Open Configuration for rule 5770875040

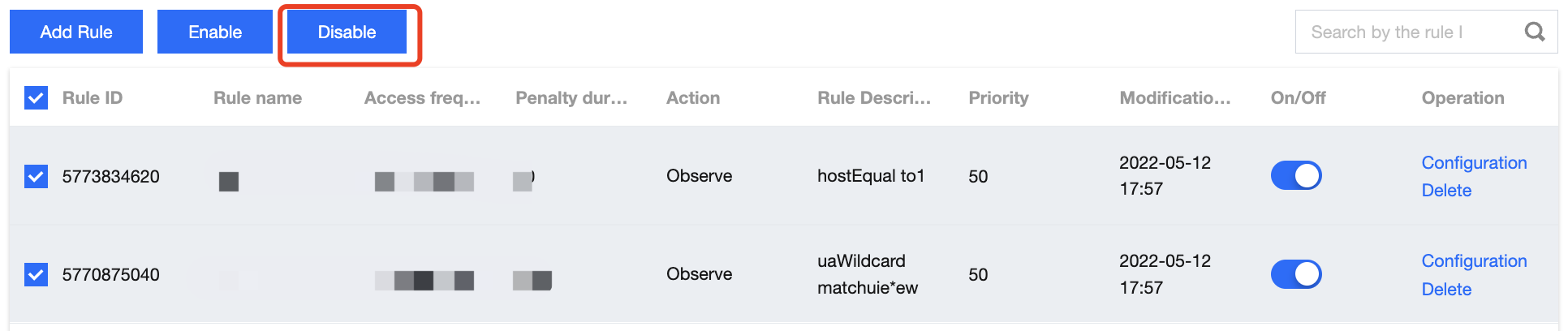[1474, 260]
